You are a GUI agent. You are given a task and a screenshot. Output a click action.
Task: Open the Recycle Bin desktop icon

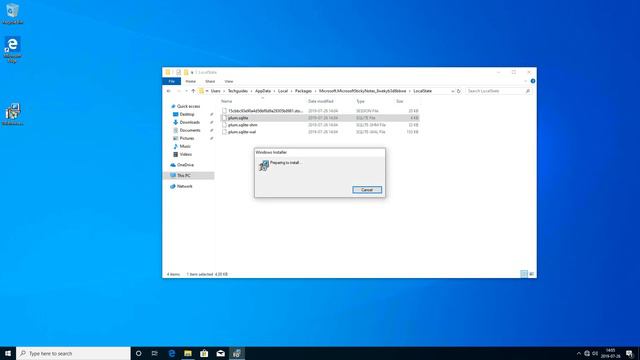coord(12,14)
